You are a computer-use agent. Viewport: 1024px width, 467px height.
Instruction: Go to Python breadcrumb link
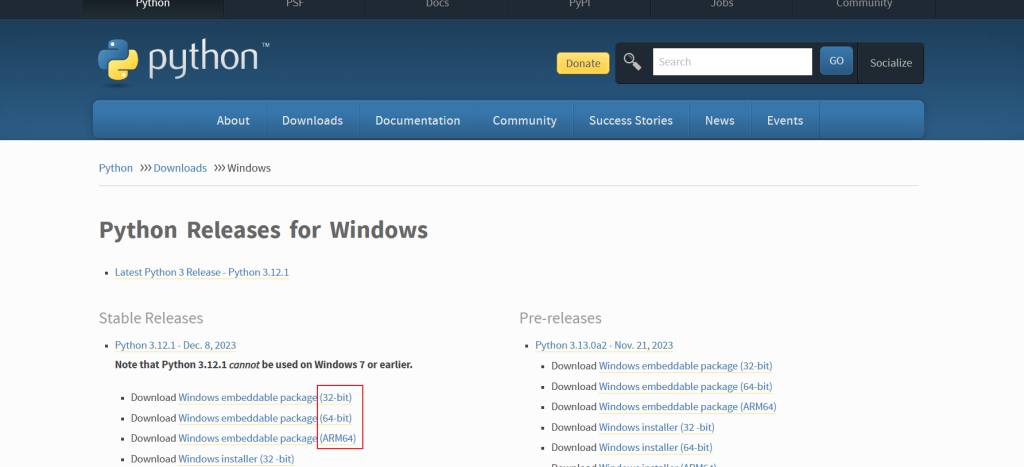pos(116,168)
